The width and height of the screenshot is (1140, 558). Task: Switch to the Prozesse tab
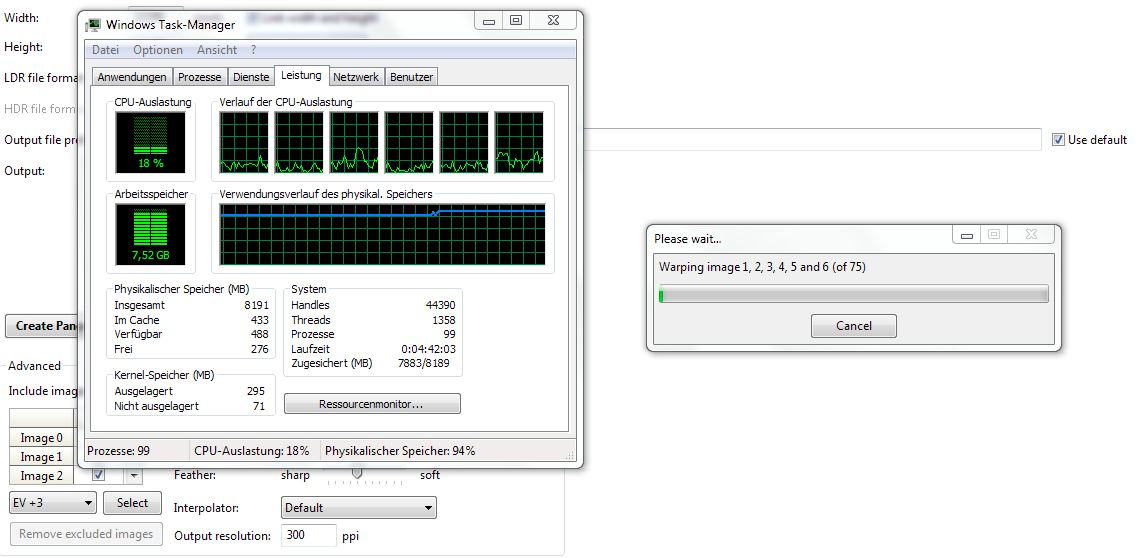coord(199,77)
